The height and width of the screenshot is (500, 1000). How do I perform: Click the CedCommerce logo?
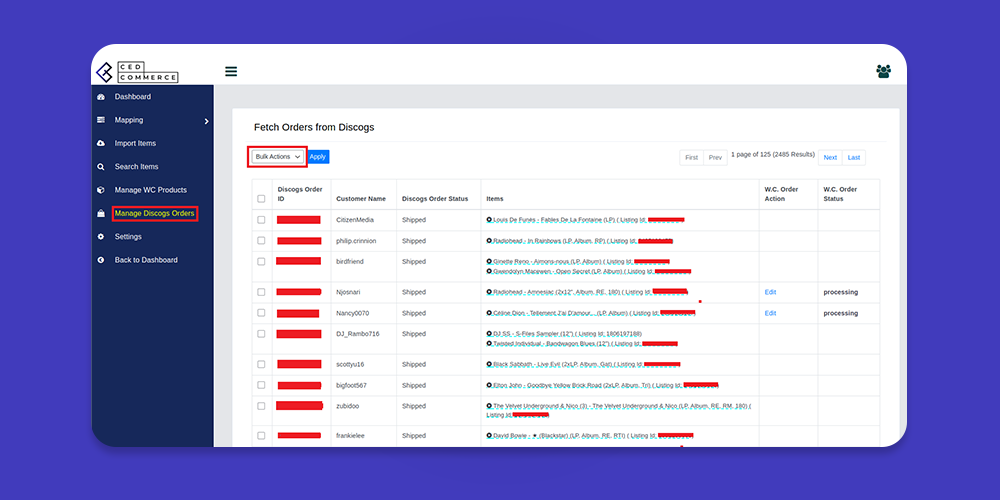[x=136, y=72]
